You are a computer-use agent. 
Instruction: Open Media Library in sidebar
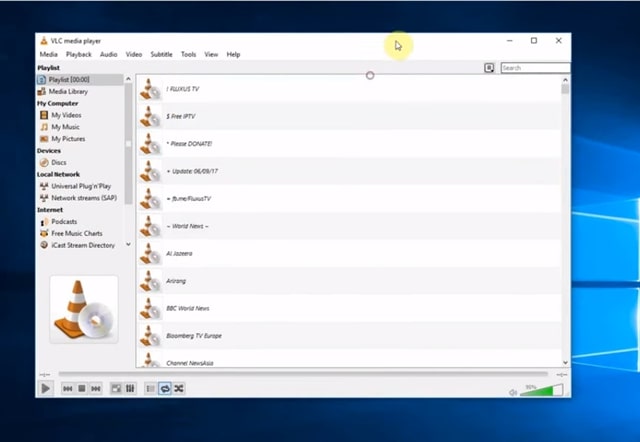click(68, 91)
